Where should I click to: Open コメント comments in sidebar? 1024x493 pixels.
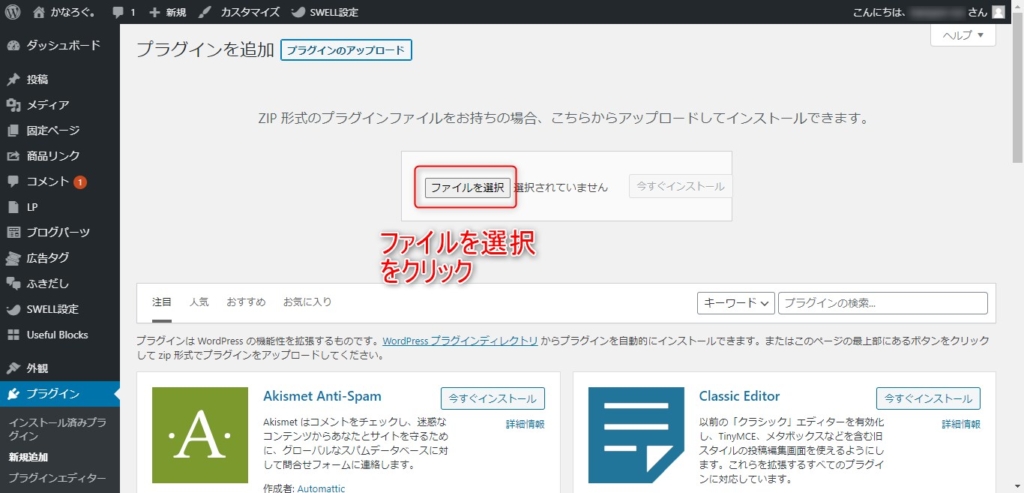(47, 182)
